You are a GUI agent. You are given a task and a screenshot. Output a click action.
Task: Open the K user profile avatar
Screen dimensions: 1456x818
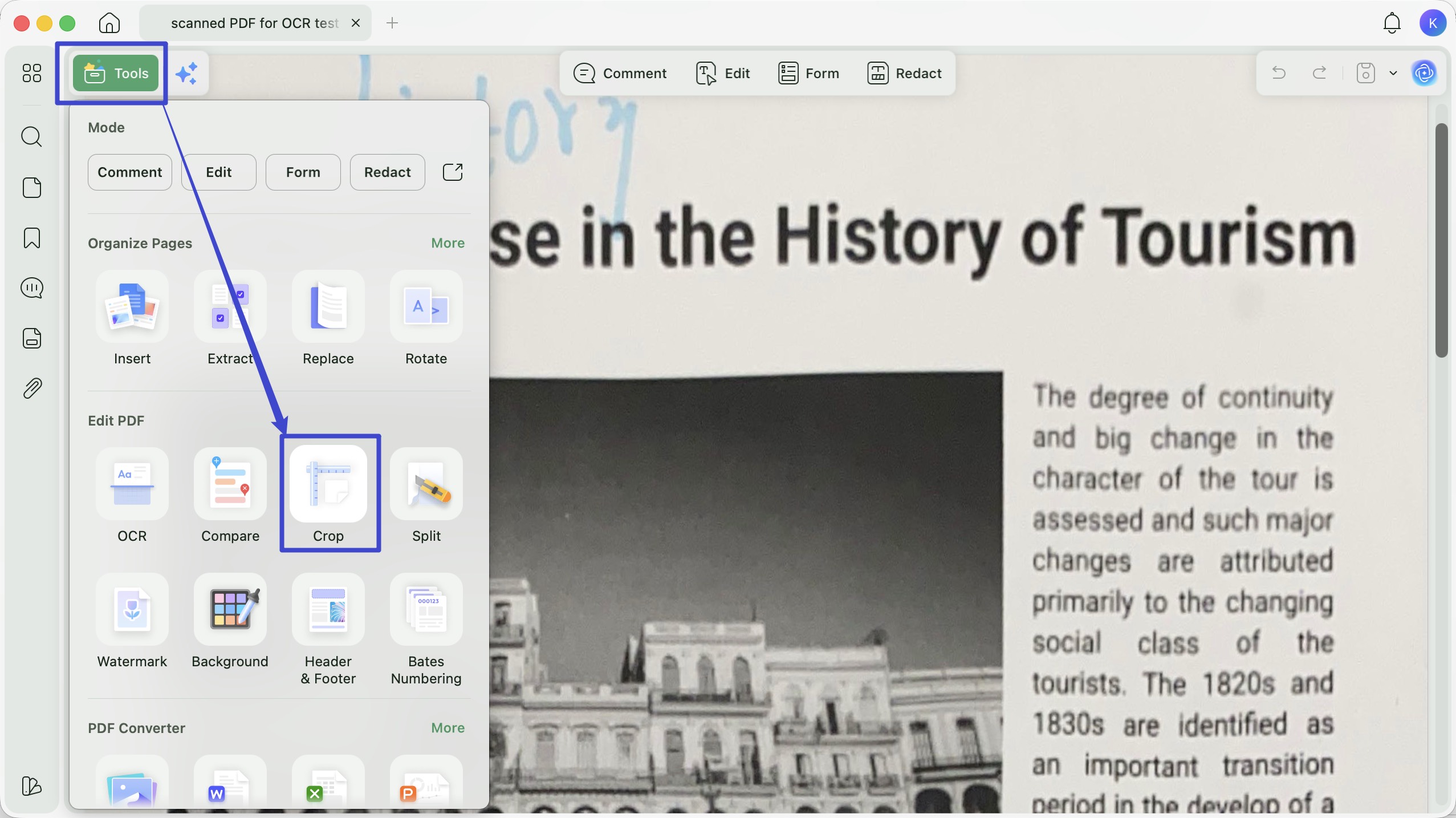(1433, 23)
